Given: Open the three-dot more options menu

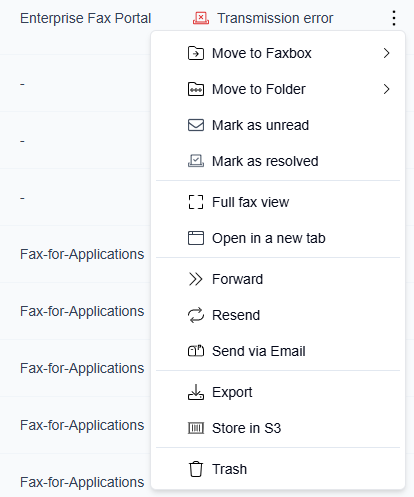Looking at the screenshot, I should [394, 18].
